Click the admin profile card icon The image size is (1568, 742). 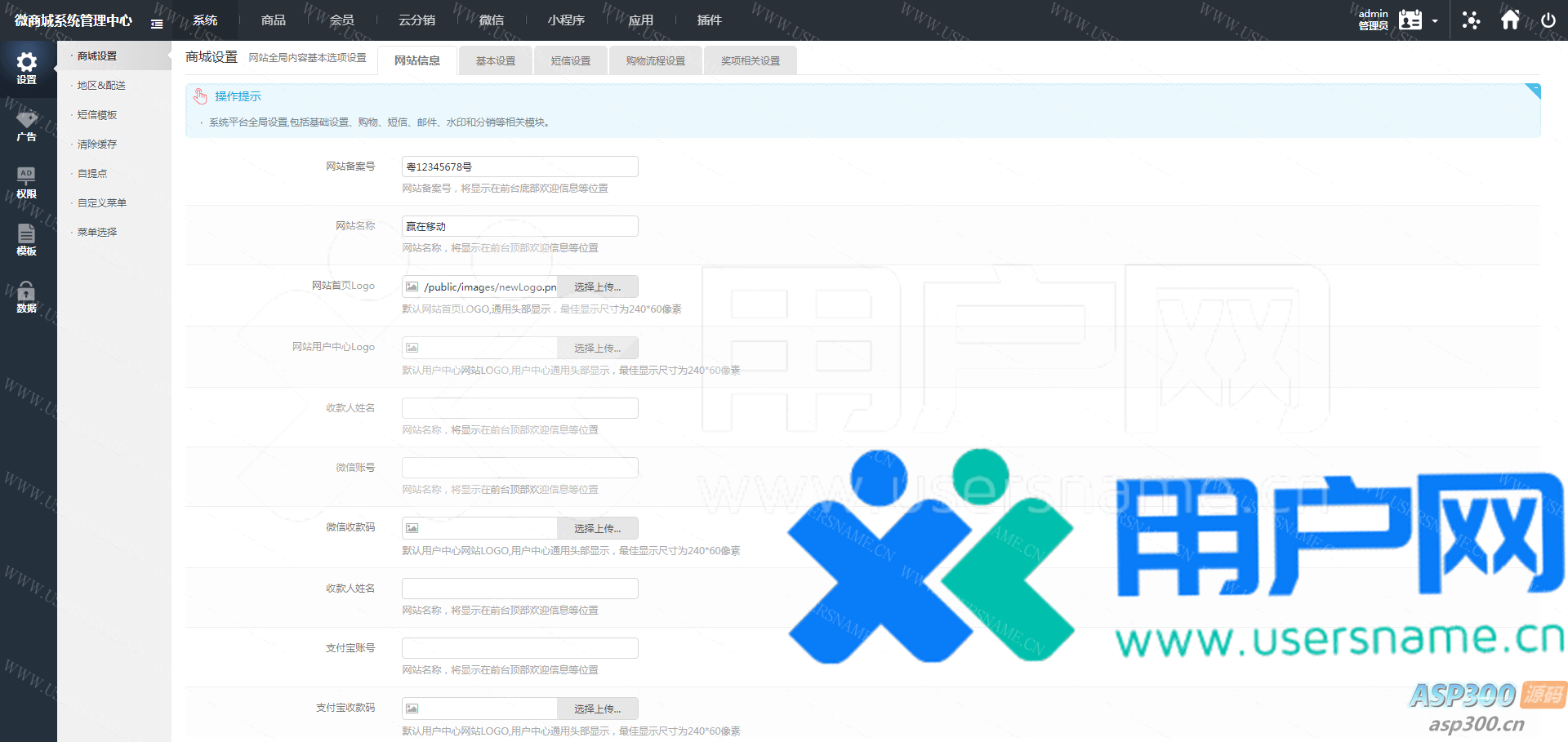(1410, 20)
